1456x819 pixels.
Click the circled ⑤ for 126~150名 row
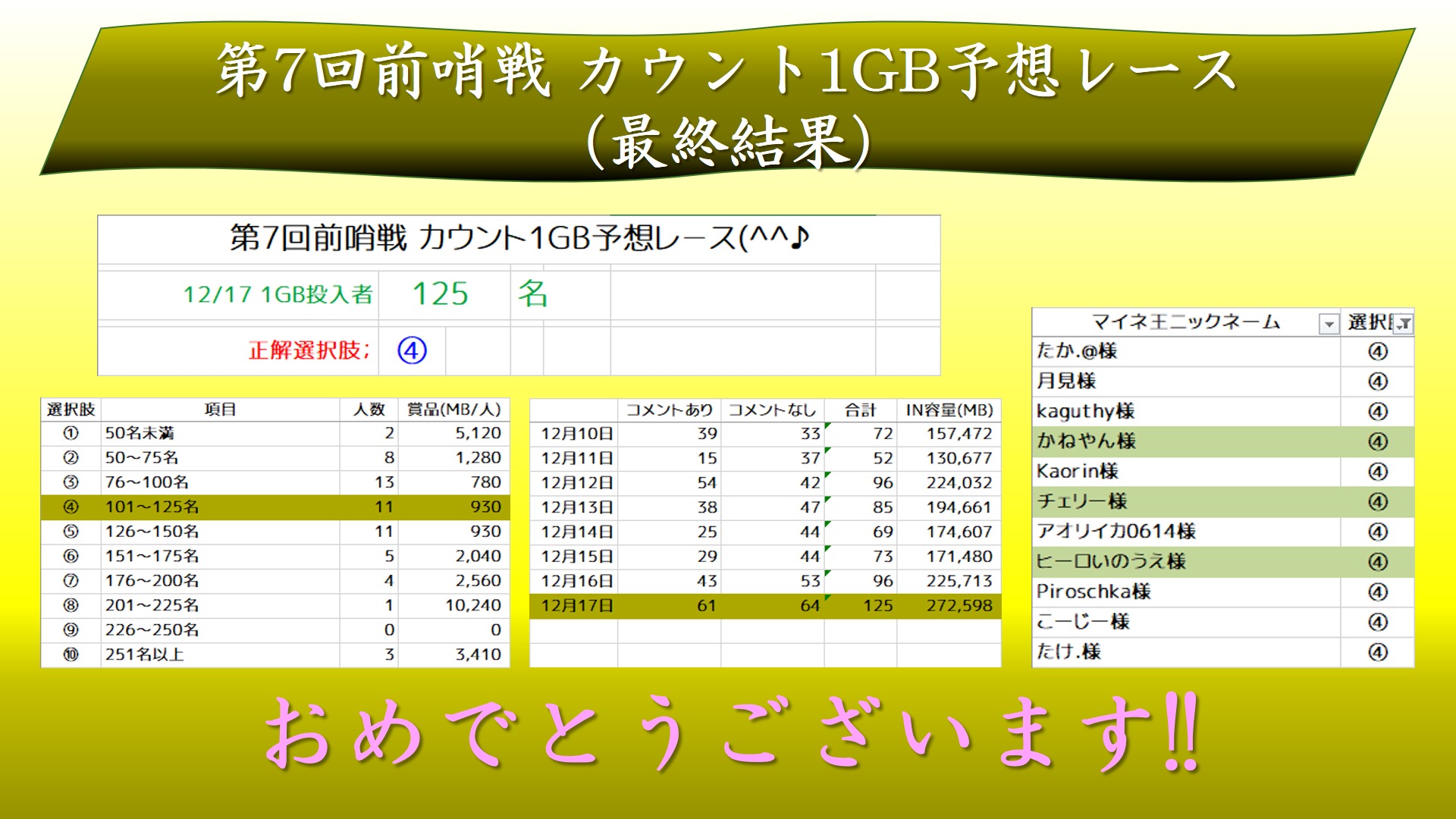[x=71, y=532]
